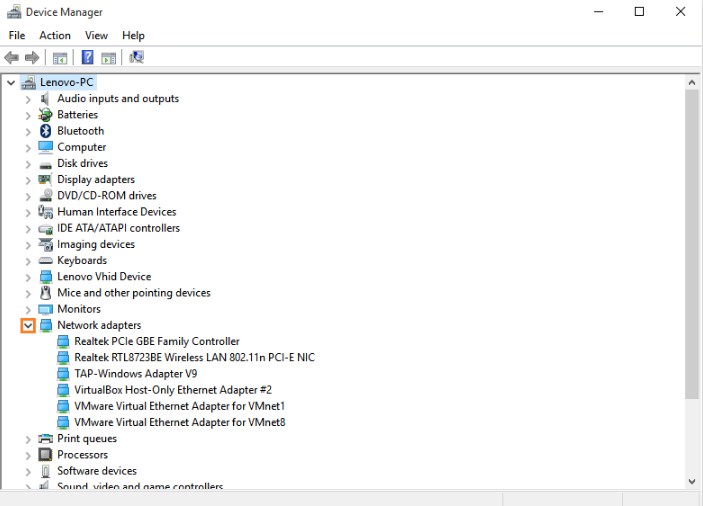Select VMware Virtual Ethernet Adapter for VMnet8
703x506 pixels.
pyautogui.click(x=179, y=422)
